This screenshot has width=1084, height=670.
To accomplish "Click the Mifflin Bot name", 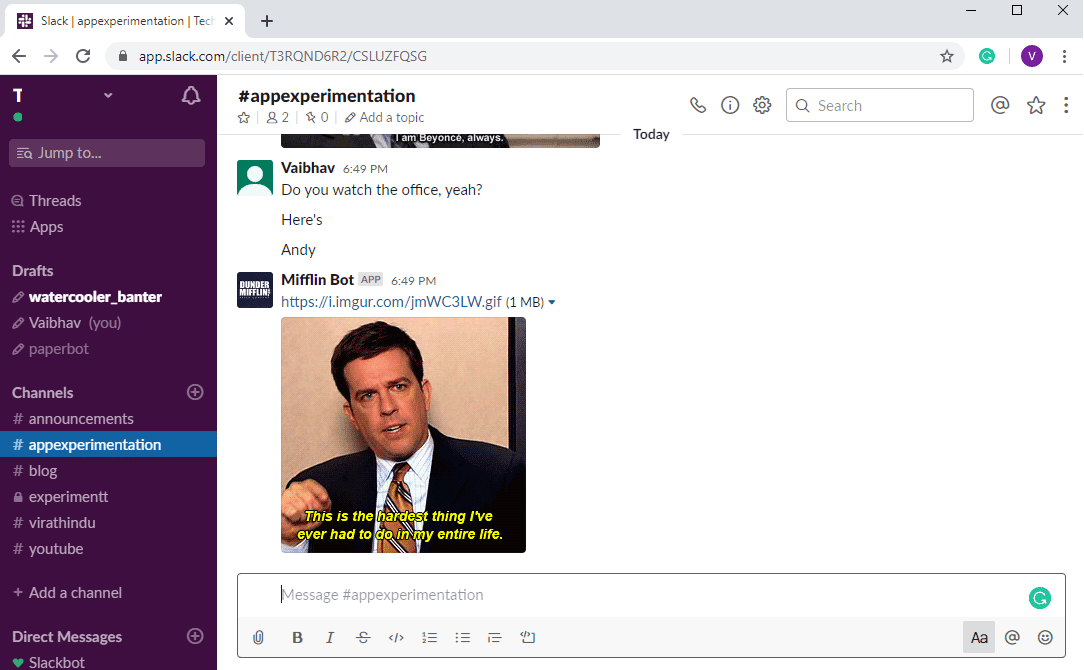I will (317, 279).
